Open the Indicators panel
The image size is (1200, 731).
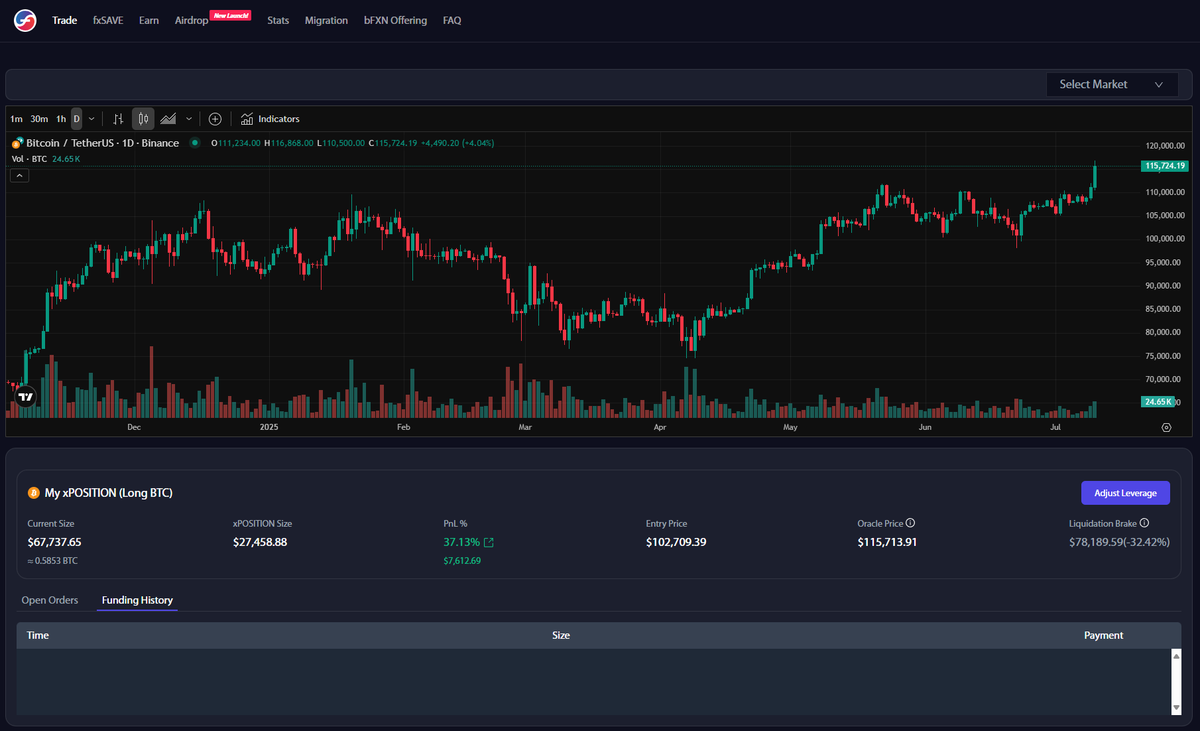pyautogui.click(x=270, y=119)
